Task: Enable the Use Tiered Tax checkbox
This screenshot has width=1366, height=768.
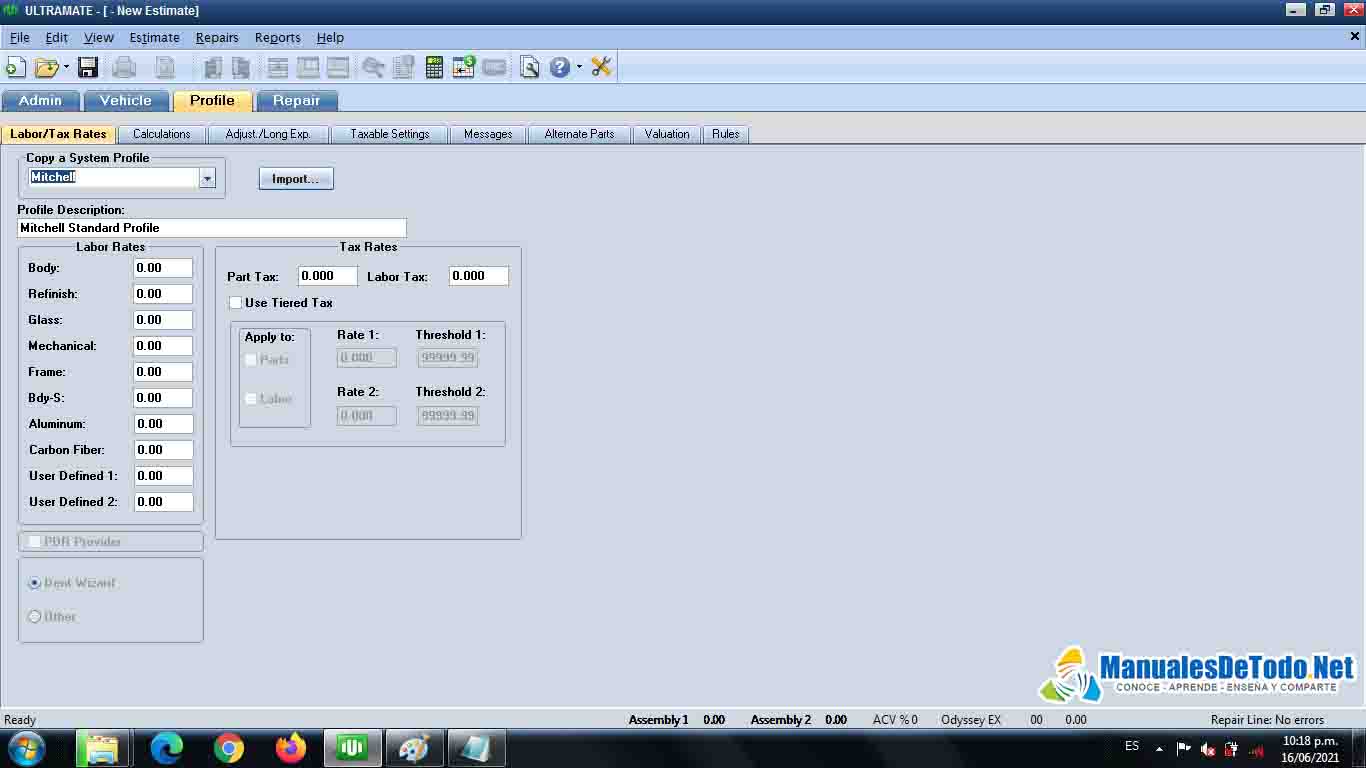Action: click(x=236, y=303)
